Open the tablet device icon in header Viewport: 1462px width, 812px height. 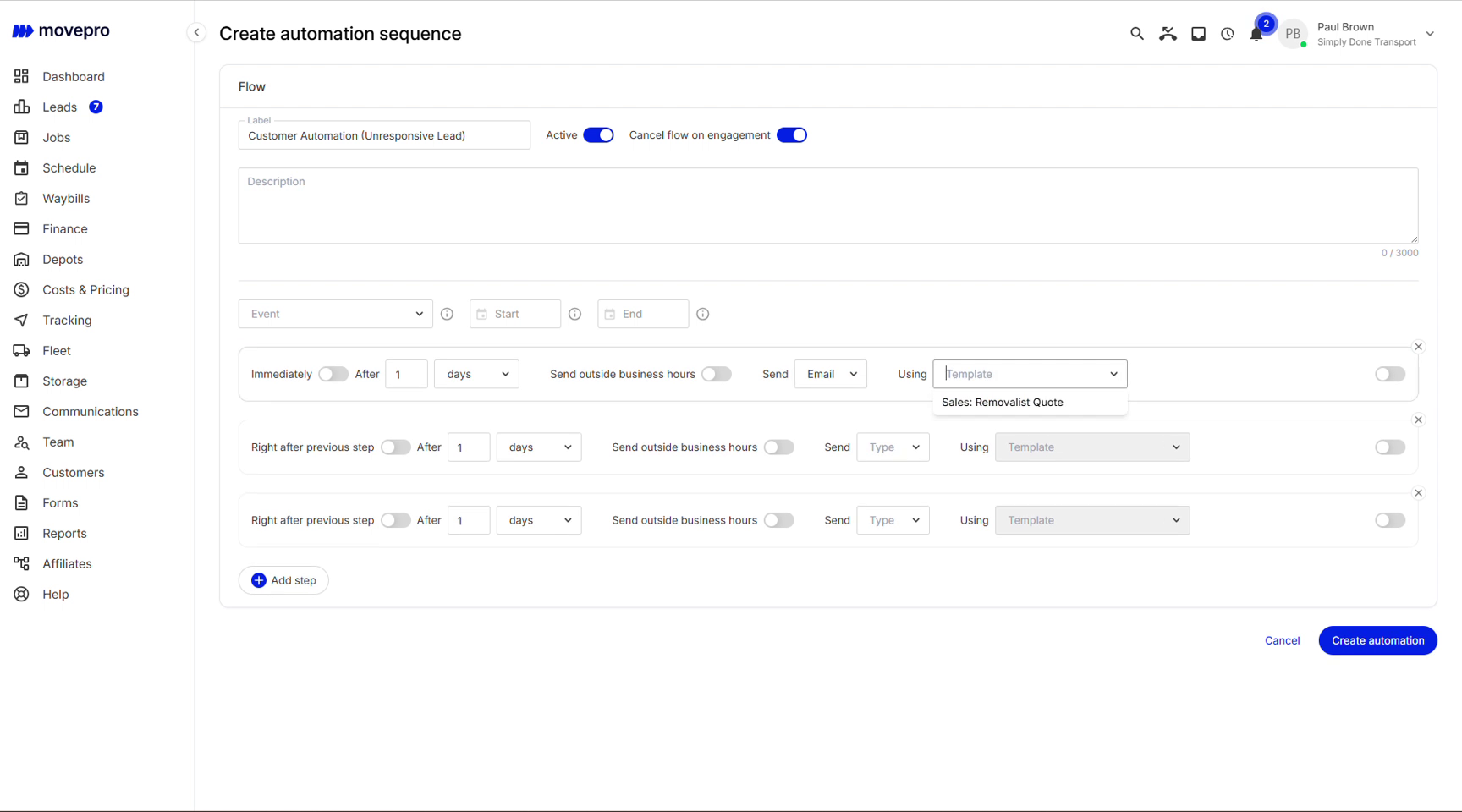[x=1198, y=34]
